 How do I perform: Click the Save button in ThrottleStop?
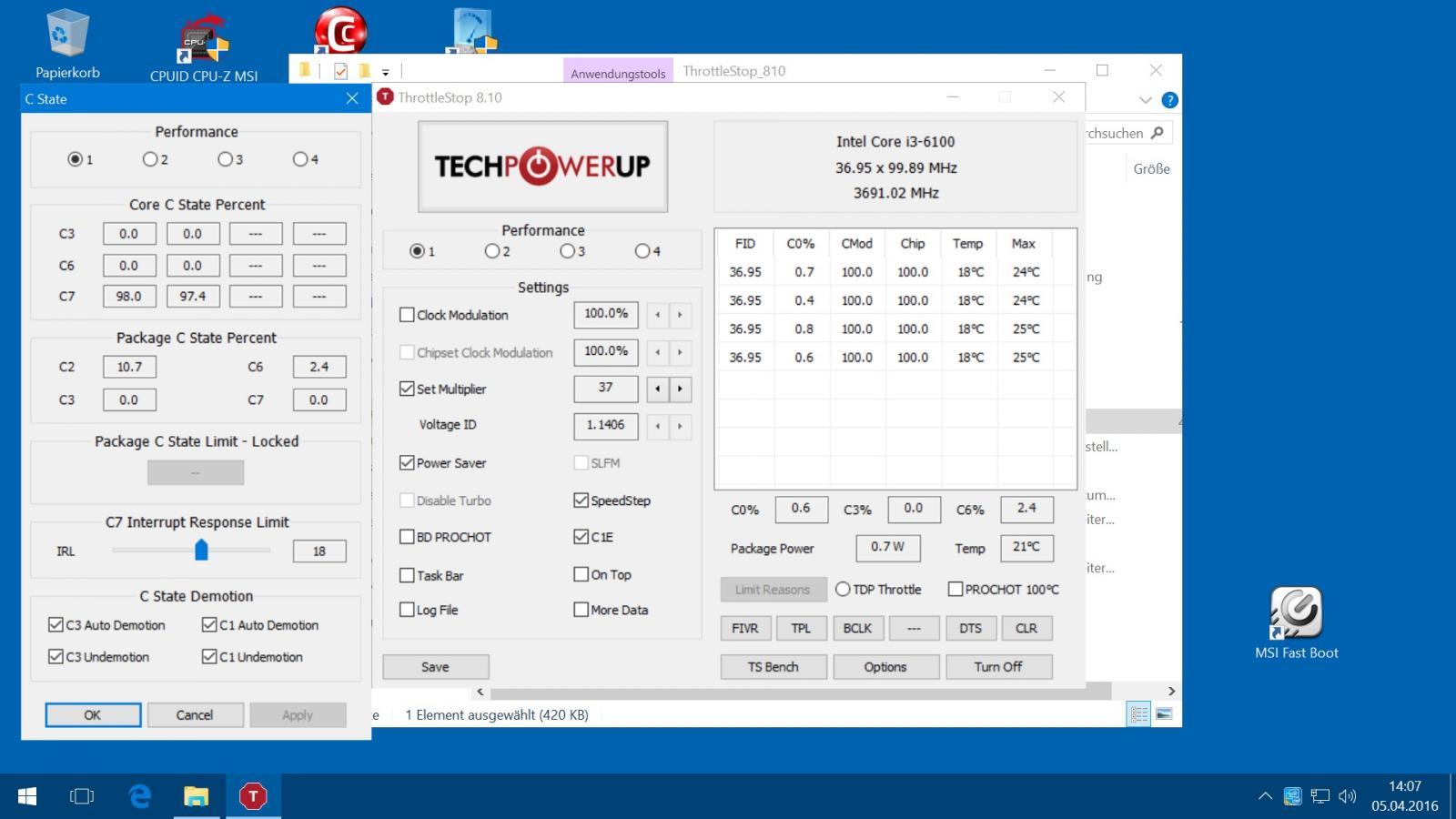[435, 667]
